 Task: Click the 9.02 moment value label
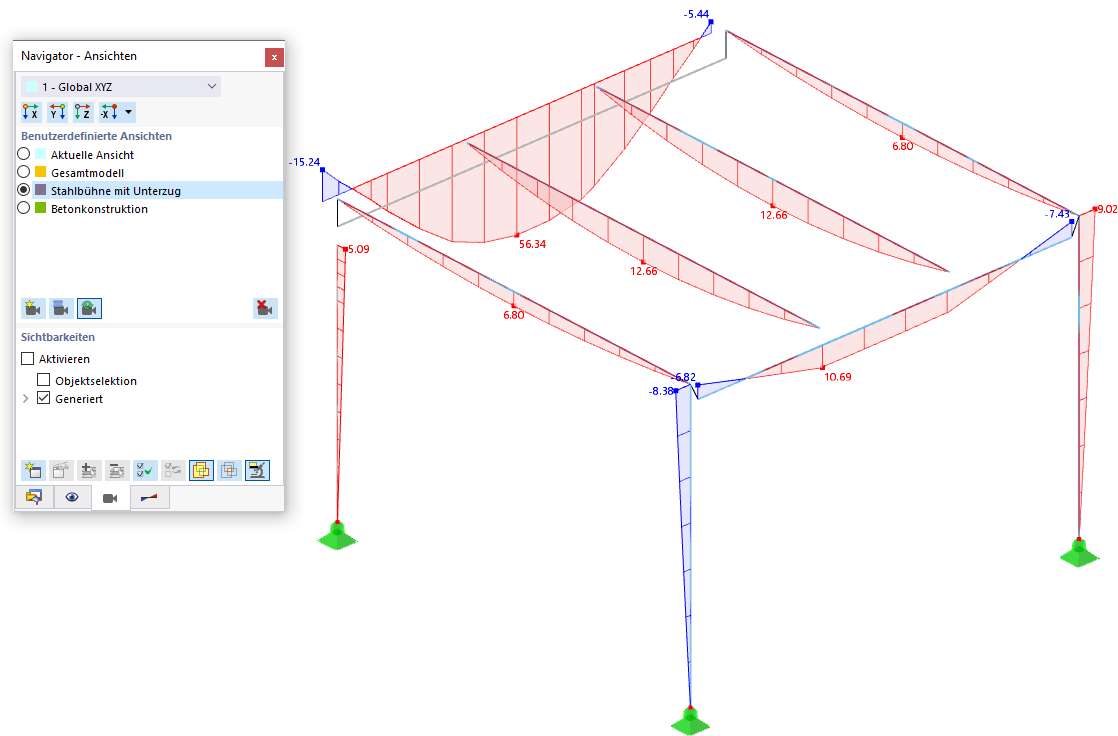(1107, 209)
